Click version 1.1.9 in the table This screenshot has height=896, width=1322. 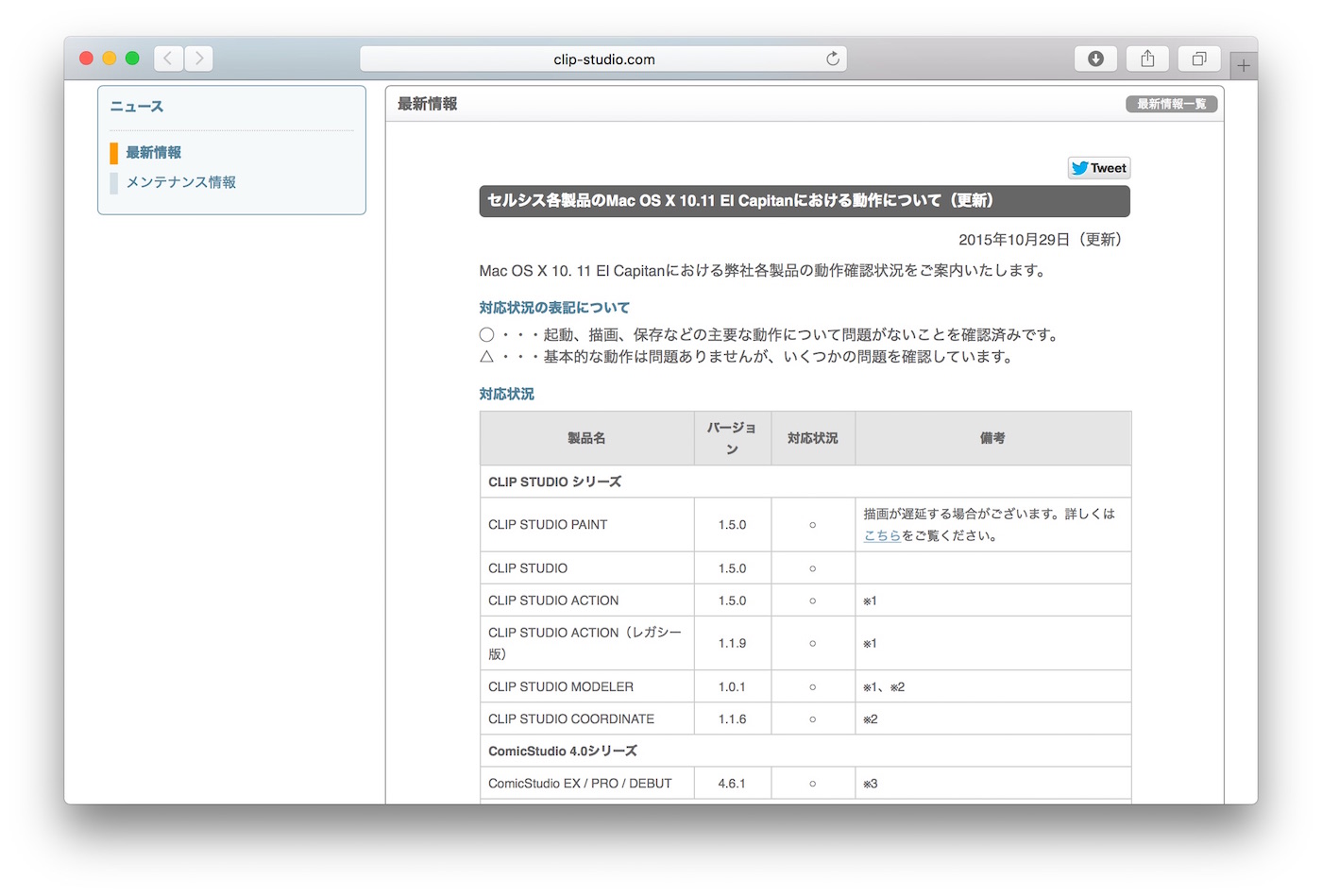732,643
